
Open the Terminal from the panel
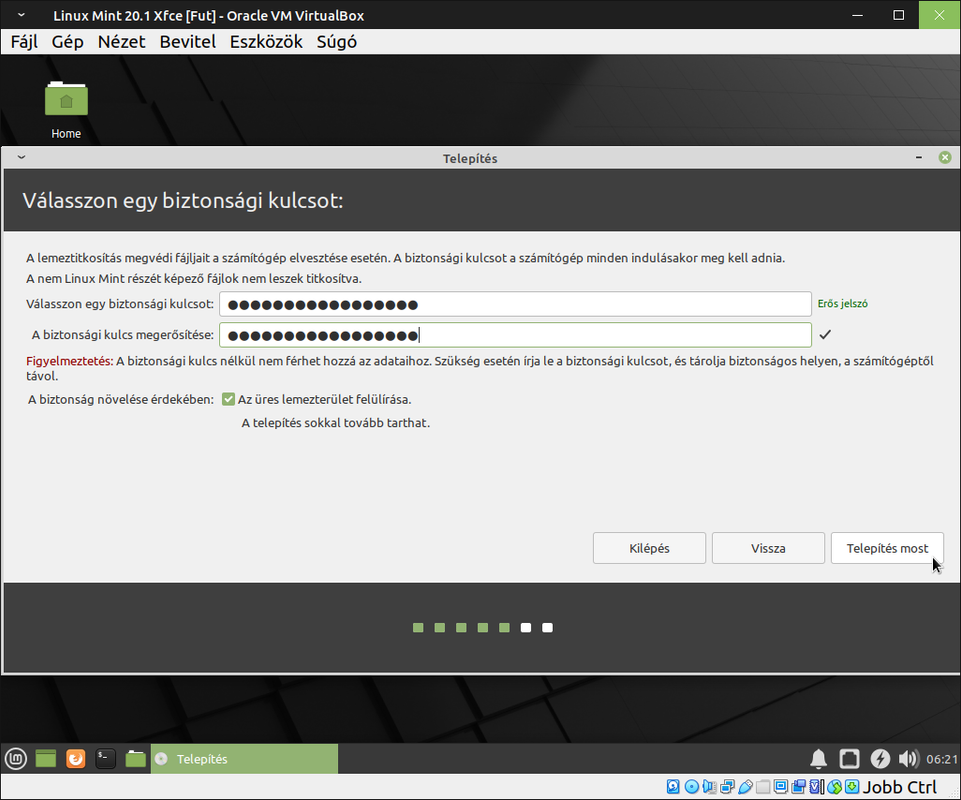pyautogui.click(x=105, y=759)
